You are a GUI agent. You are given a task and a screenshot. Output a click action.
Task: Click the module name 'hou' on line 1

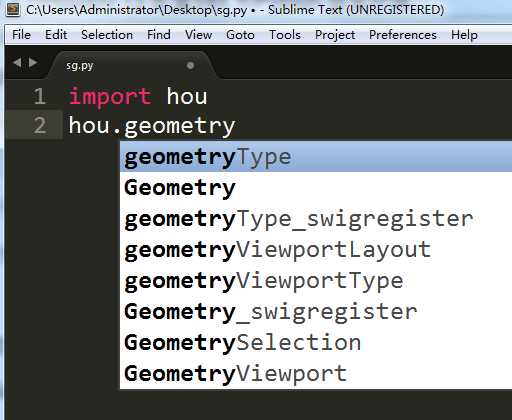[x=187, y=97]
